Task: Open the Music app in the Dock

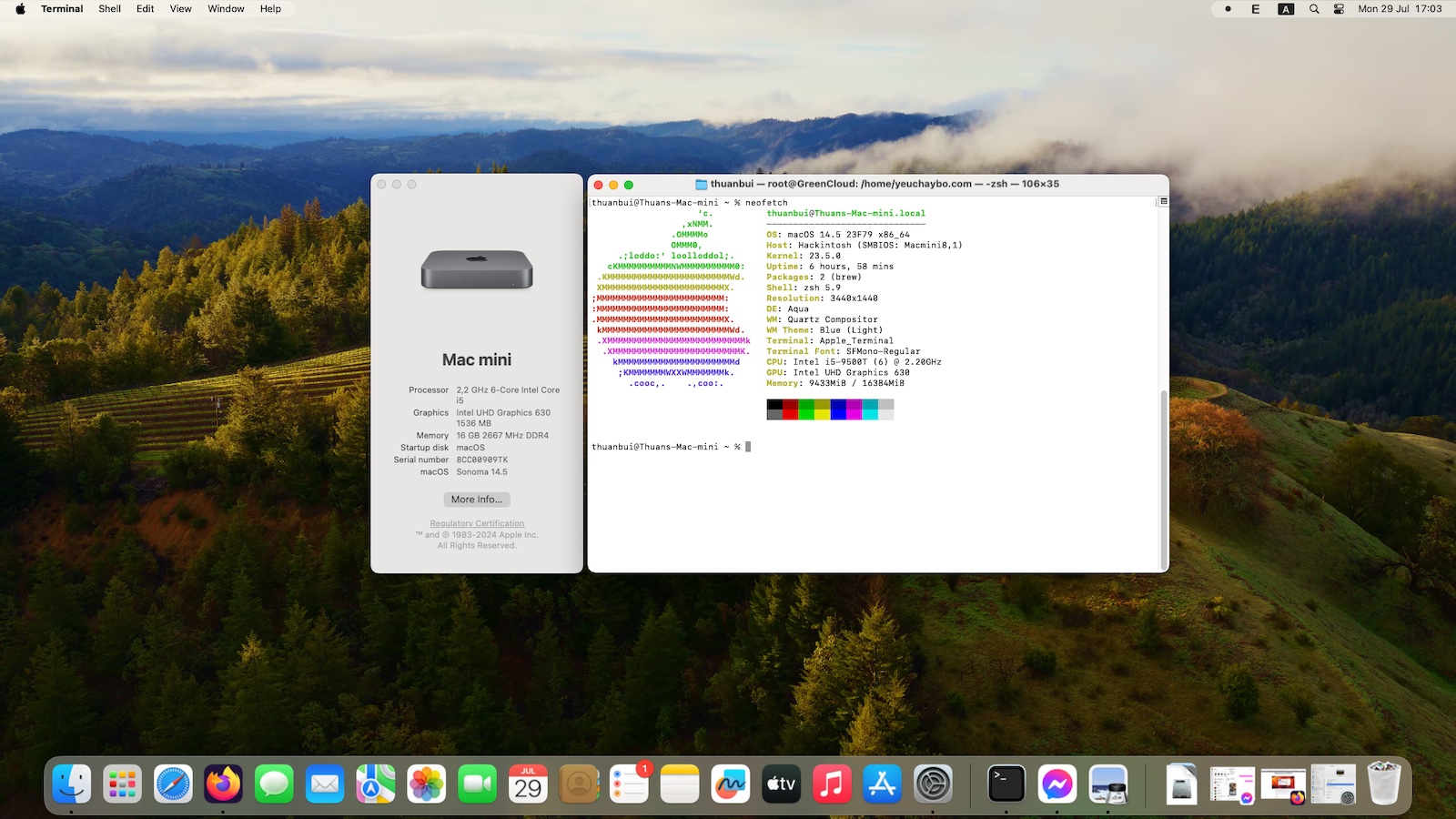Action: tap(832, 783)
